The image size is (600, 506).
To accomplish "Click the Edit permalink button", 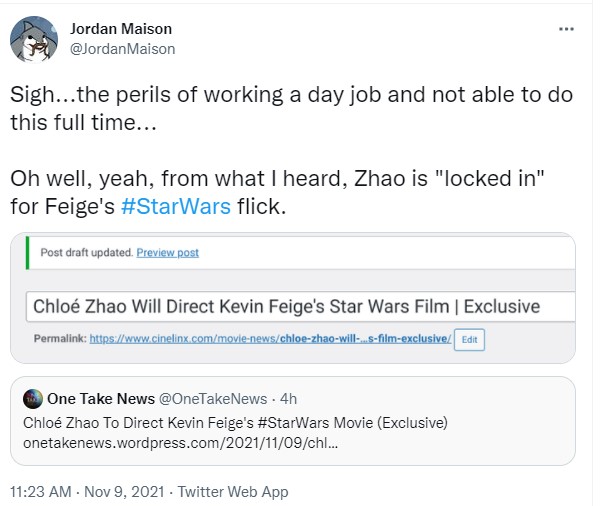I will pos(469,340).
